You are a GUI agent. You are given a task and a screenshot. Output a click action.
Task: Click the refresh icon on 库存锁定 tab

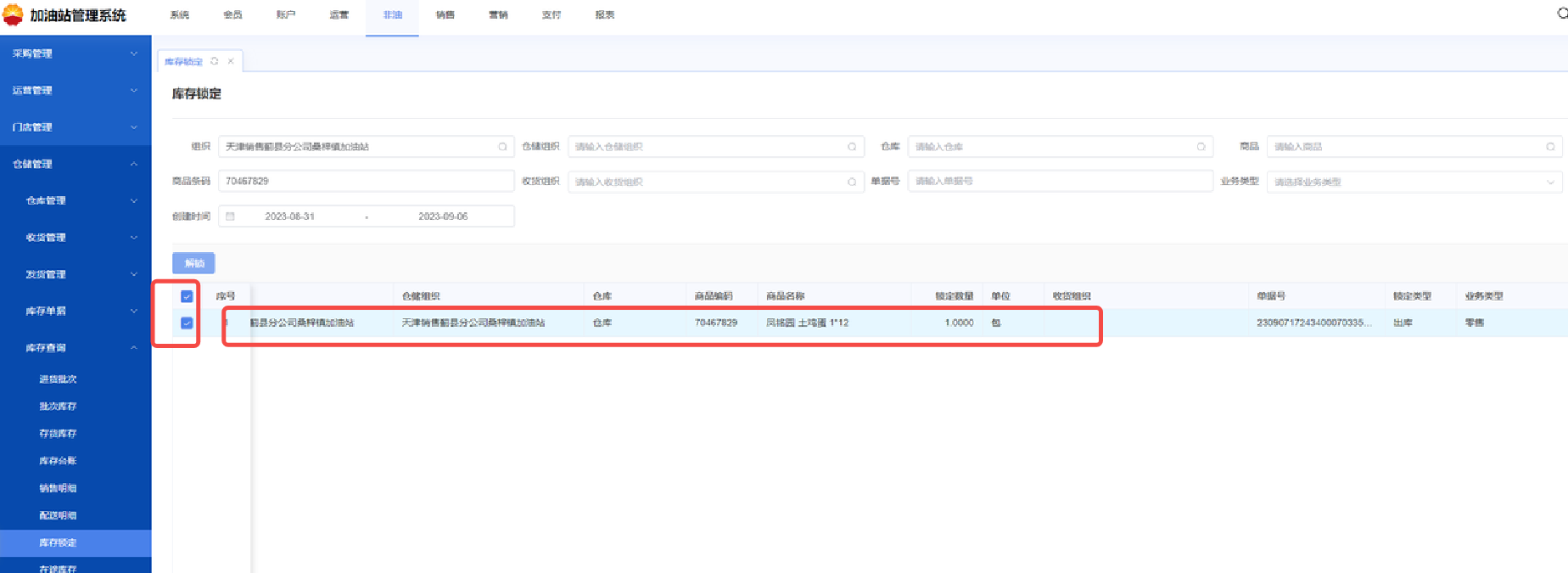(215, 61)
